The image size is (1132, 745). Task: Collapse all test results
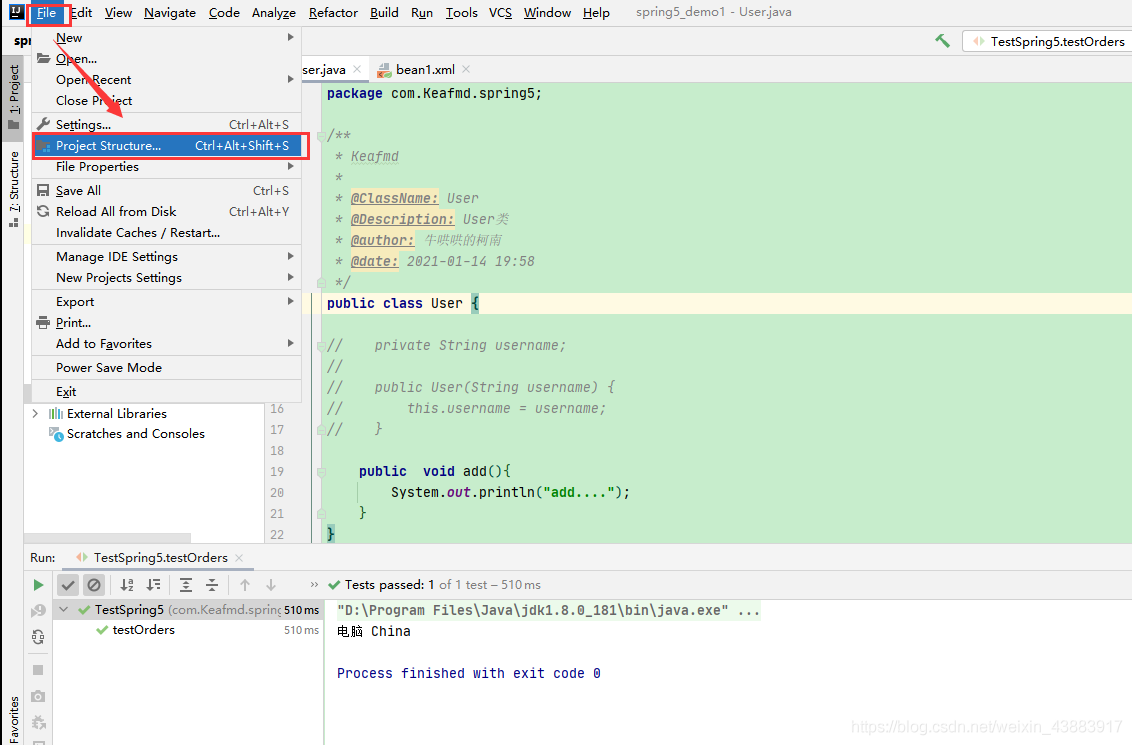(212, 585)
